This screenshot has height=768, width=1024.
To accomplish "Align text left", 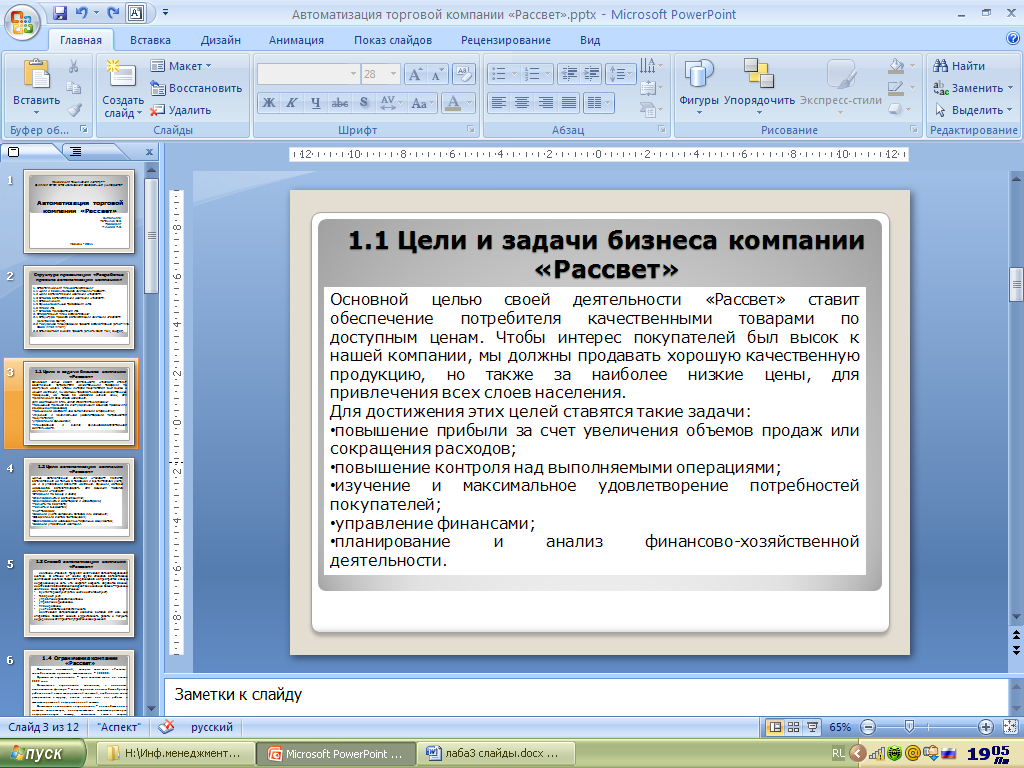I will 499,103.
